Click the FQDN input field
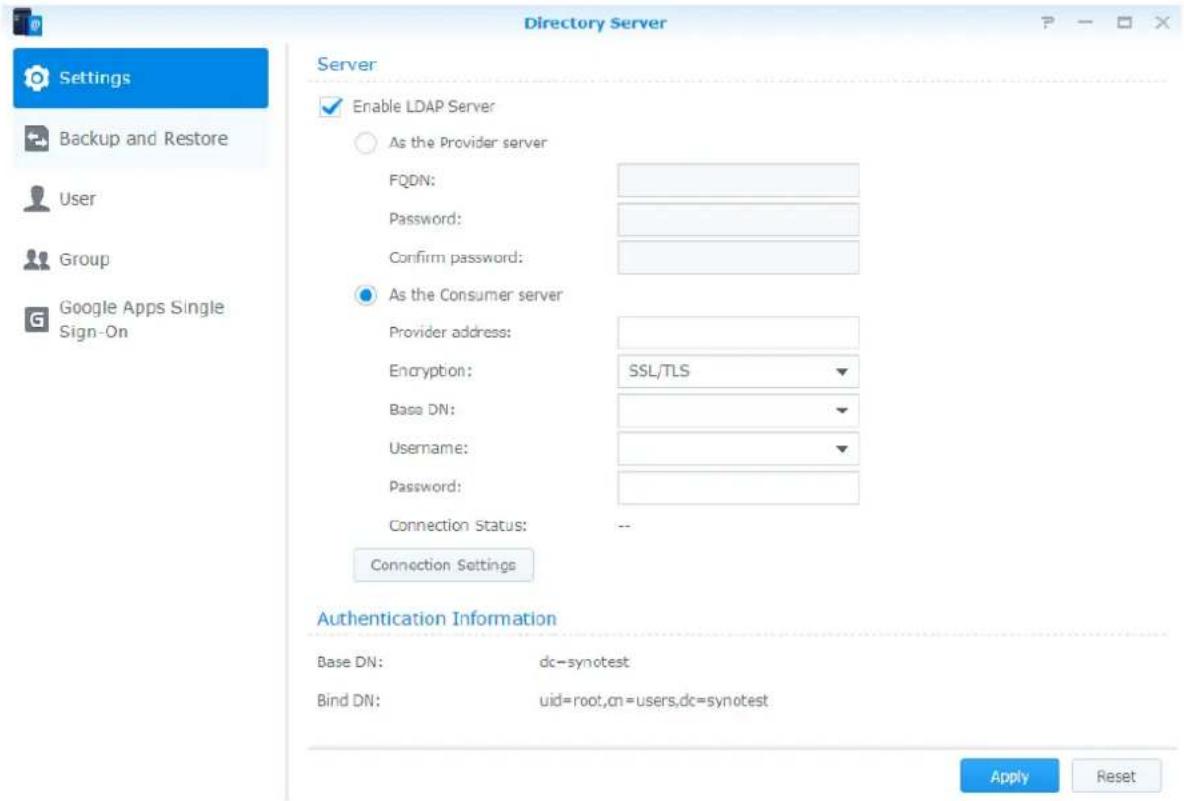This screenshot has height=801, width=1184. coord(738,180)
